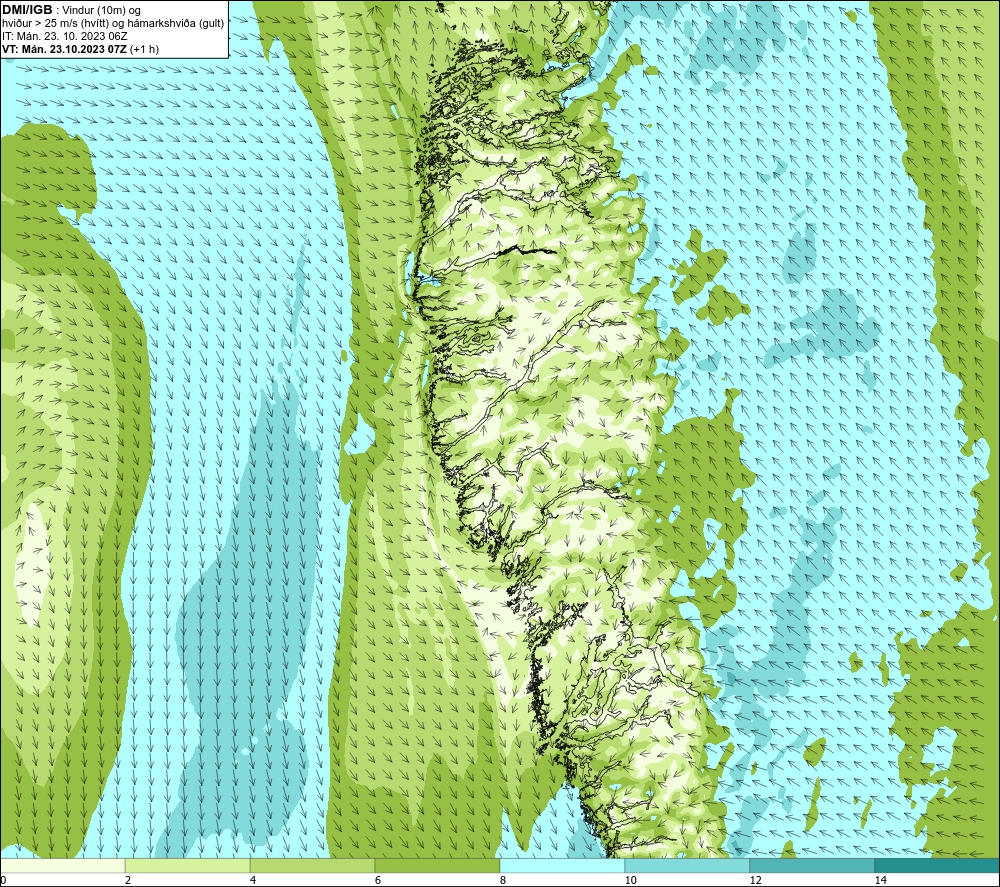The height and width of the screenshot is (887, 1000).
Task: Click the 10–12 m/s cyan legend swatch
Action: 688,865
